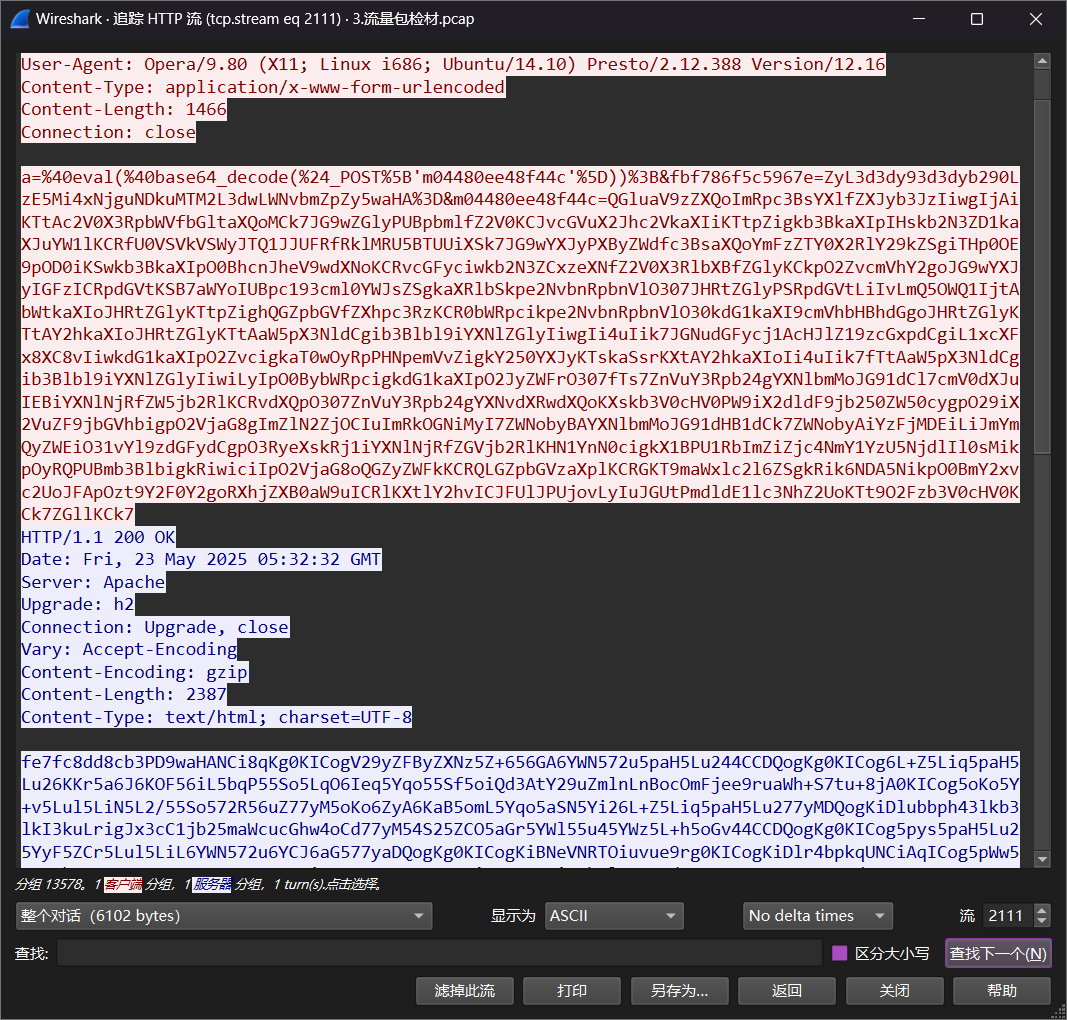The width and height of the screenshot is (1067, 1020).
Task: Click the scrollbar up arrow
Action: (1042, 61)
